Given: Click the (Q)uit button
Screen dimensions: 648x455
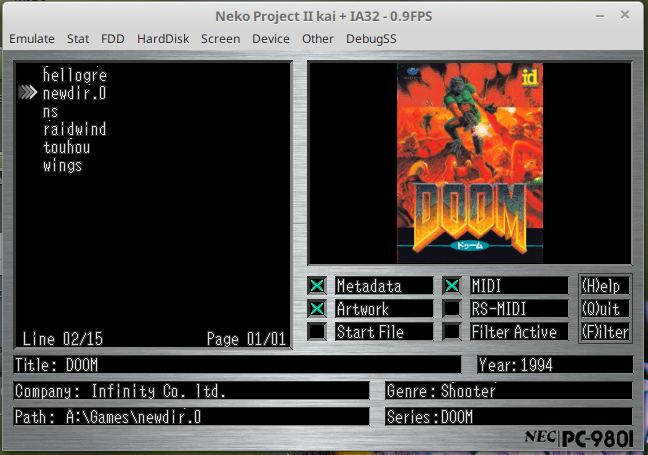Looking at the screenshot, I should coord(605,309).
